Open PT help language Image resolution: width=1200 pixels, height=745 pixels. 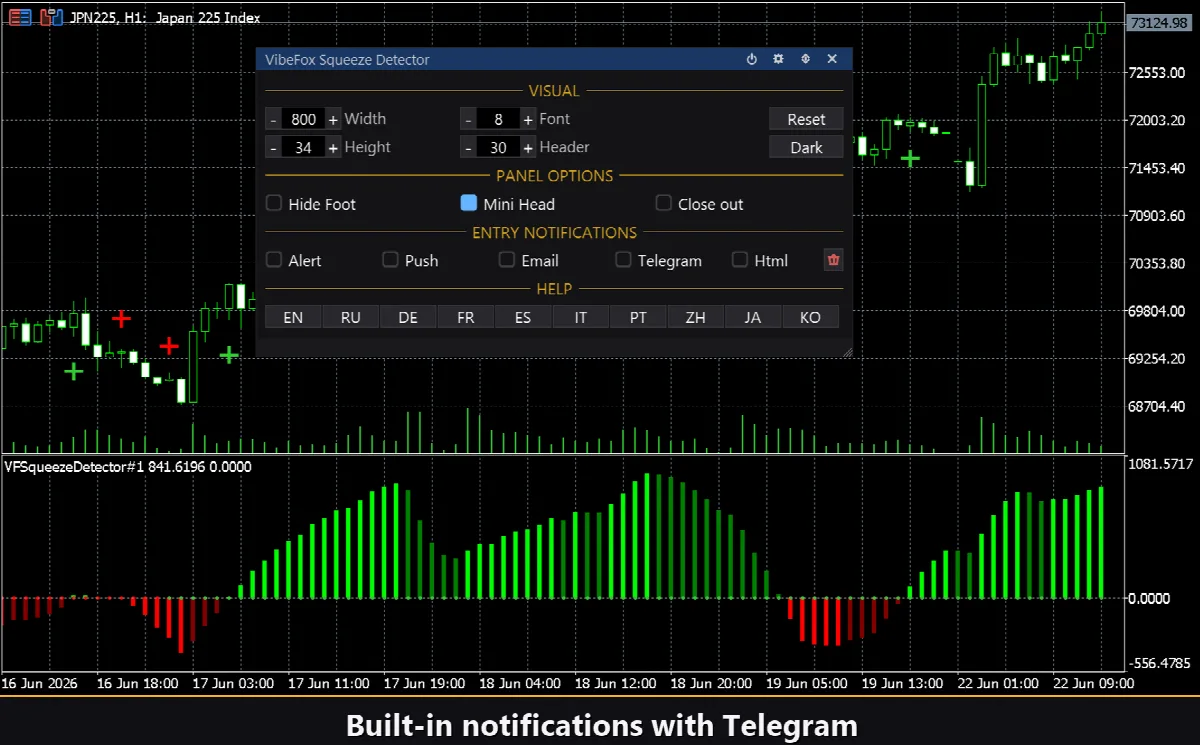coord(638,317)
